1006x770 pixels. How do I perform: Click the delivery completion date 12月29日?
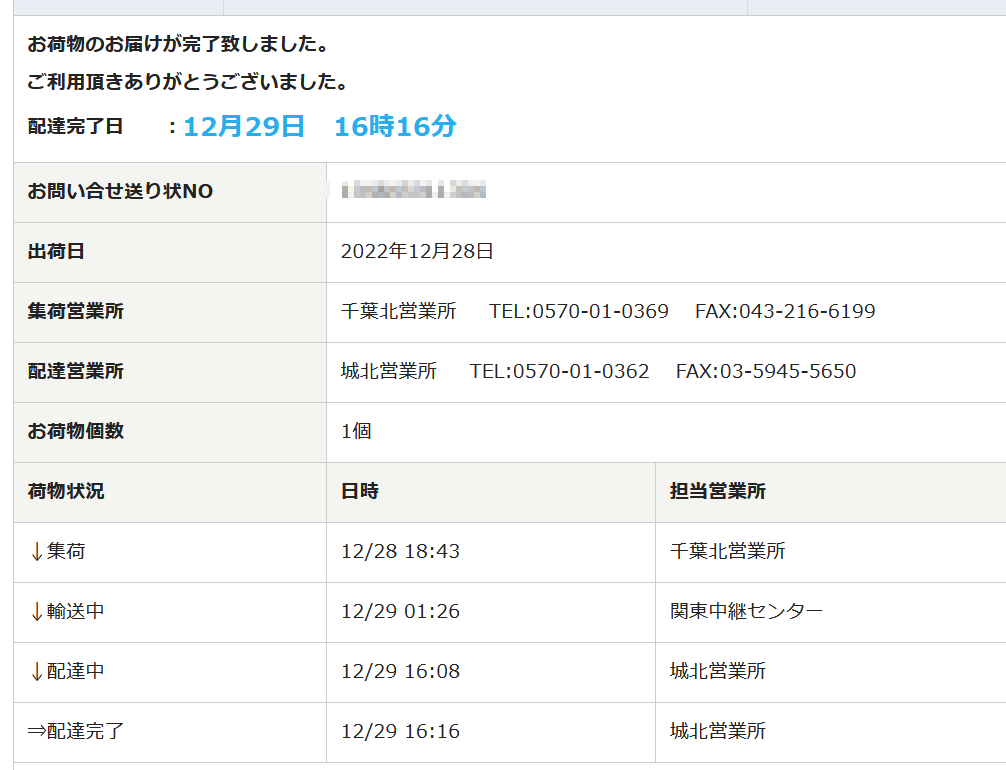(244, 126)
